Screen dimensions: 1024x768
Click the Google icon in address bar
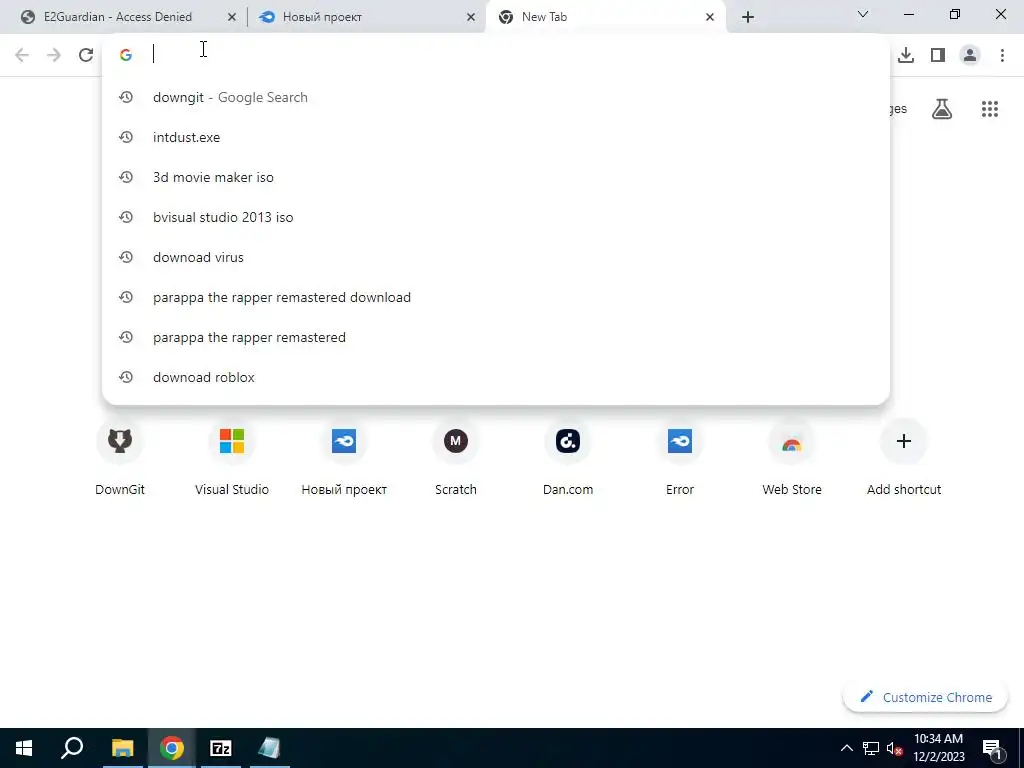(x=126, y=55)
